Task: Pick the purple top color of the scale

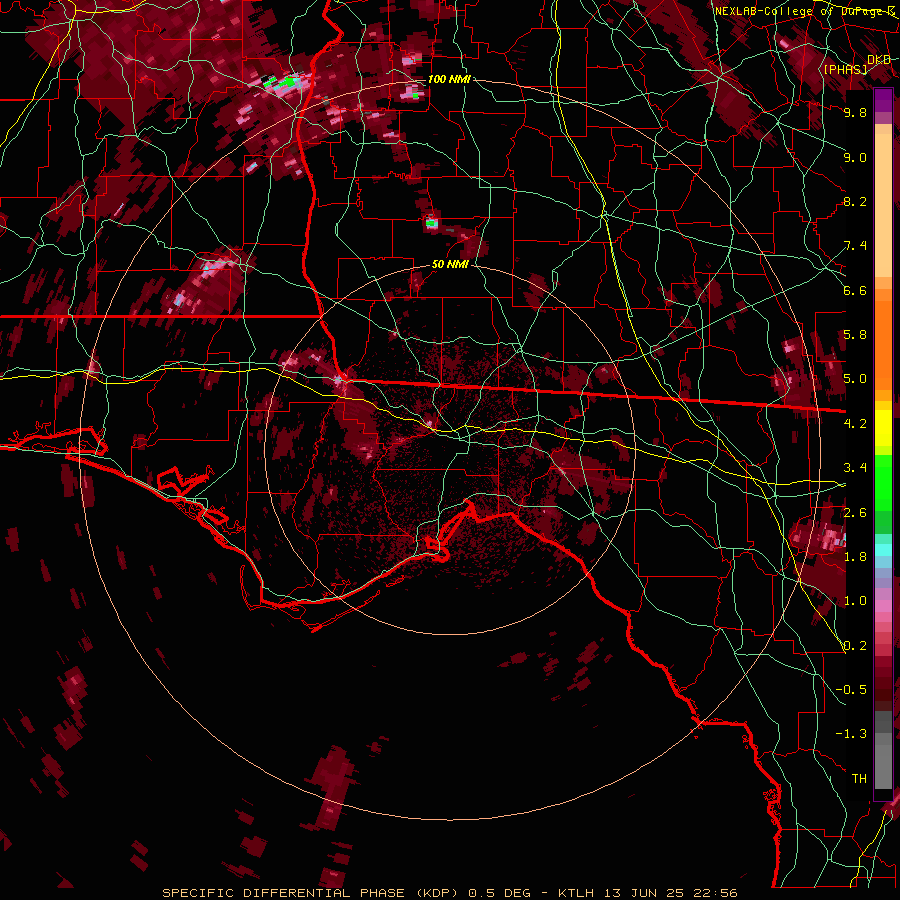Action: pos(883,101)
